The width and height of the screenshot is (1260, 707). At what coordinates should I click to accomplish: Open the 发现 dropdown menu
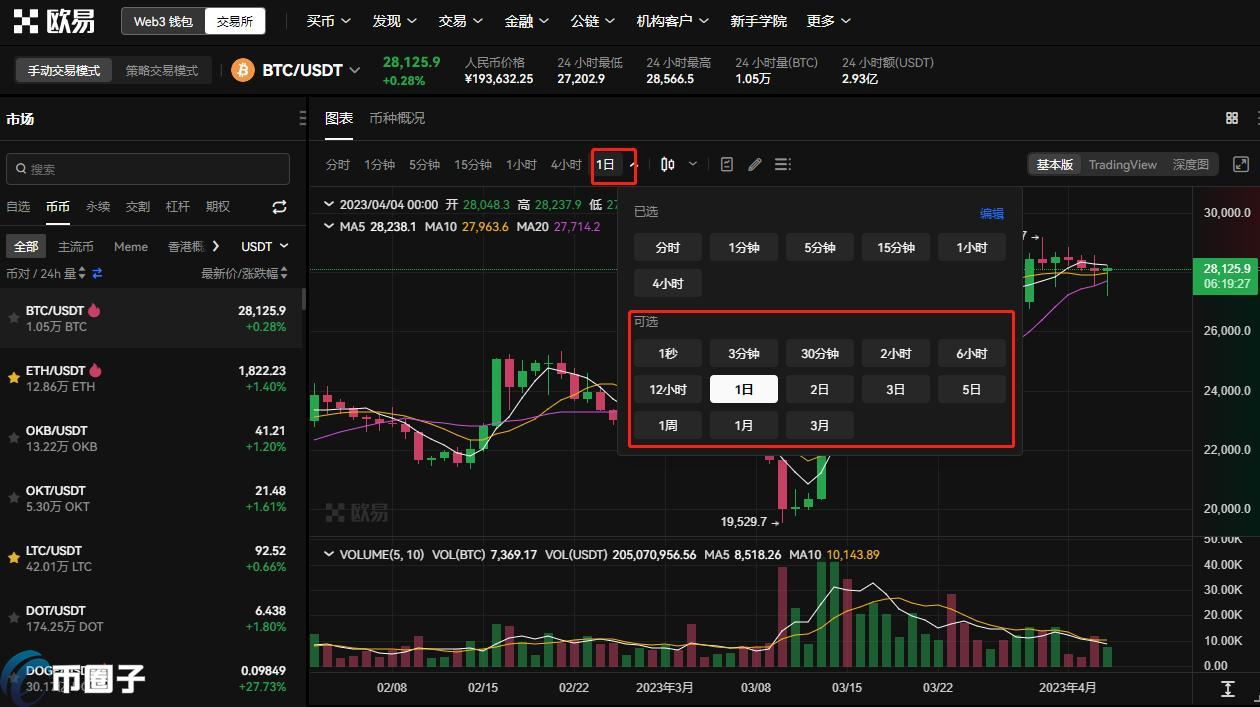click(x=395, y=21)
